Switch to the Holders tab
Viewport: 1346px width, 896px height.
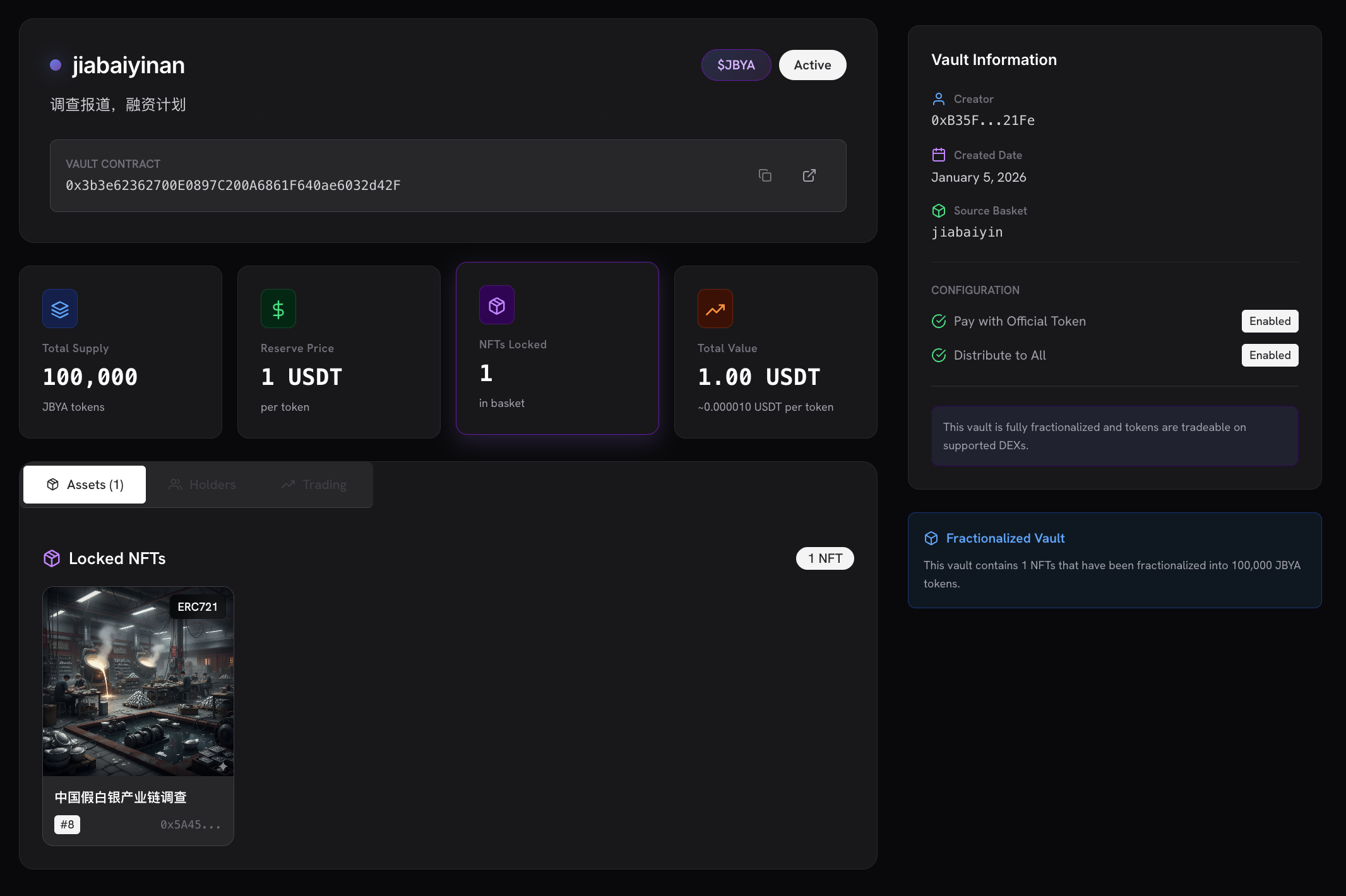point(202,485)
